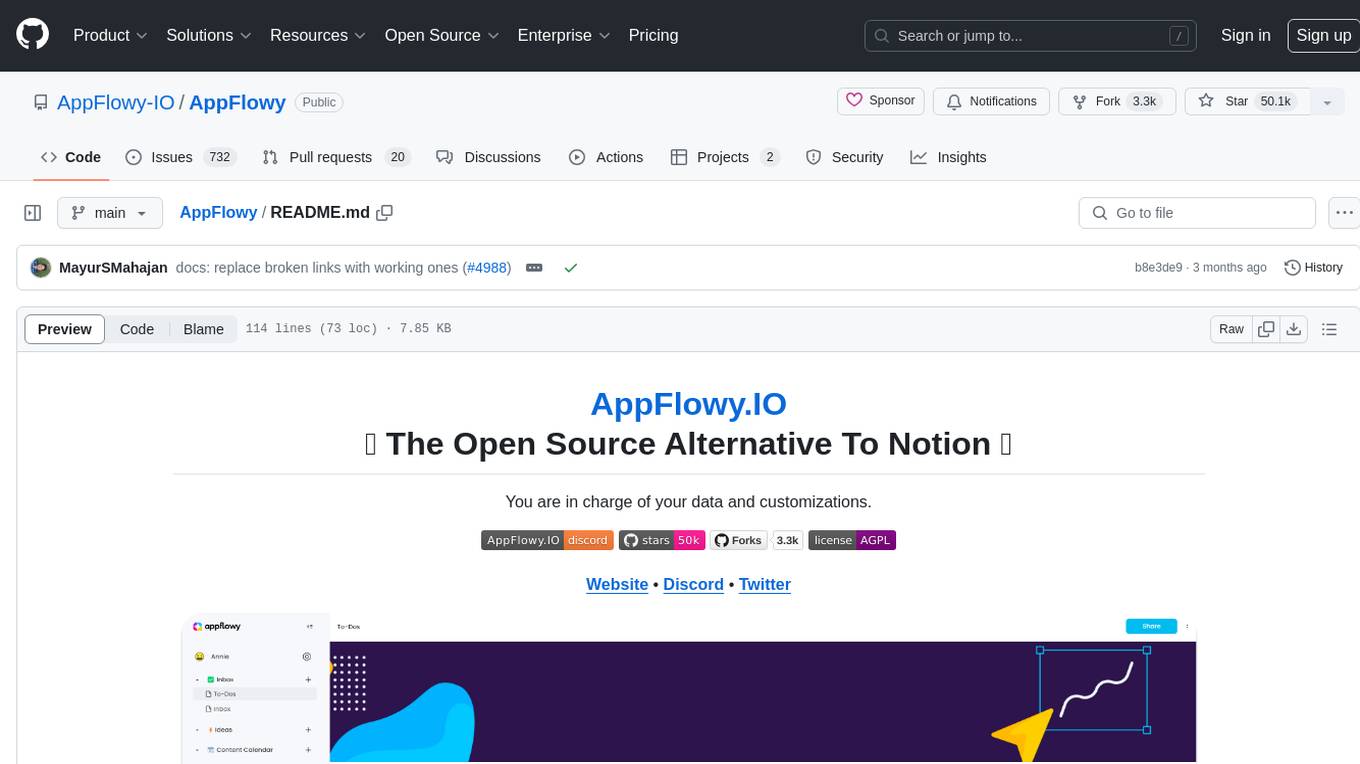Expand the star lists dropdown arrow
1360x764 pixels.
[x=1328, y=102]
